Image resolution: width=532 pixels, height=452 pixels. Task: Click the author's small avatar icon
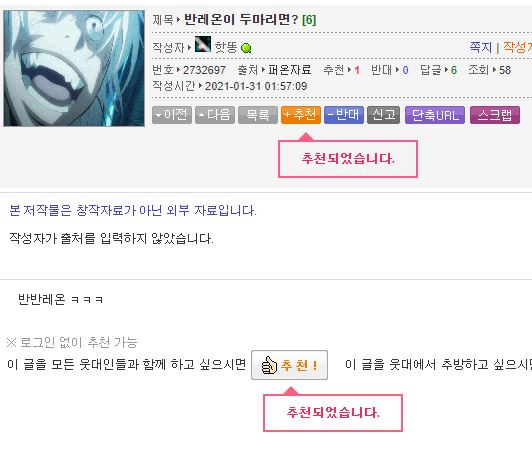pos(203,44)
